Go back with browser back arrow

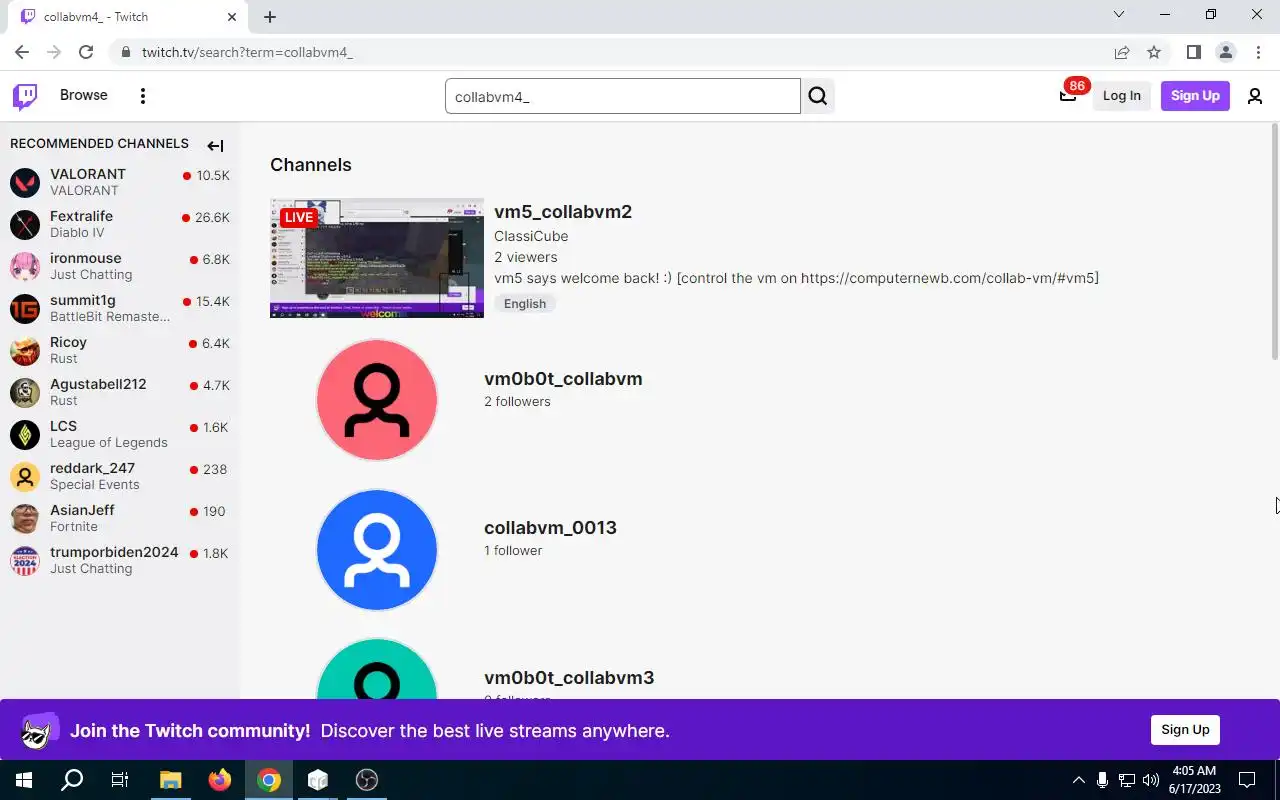[22, 52]
